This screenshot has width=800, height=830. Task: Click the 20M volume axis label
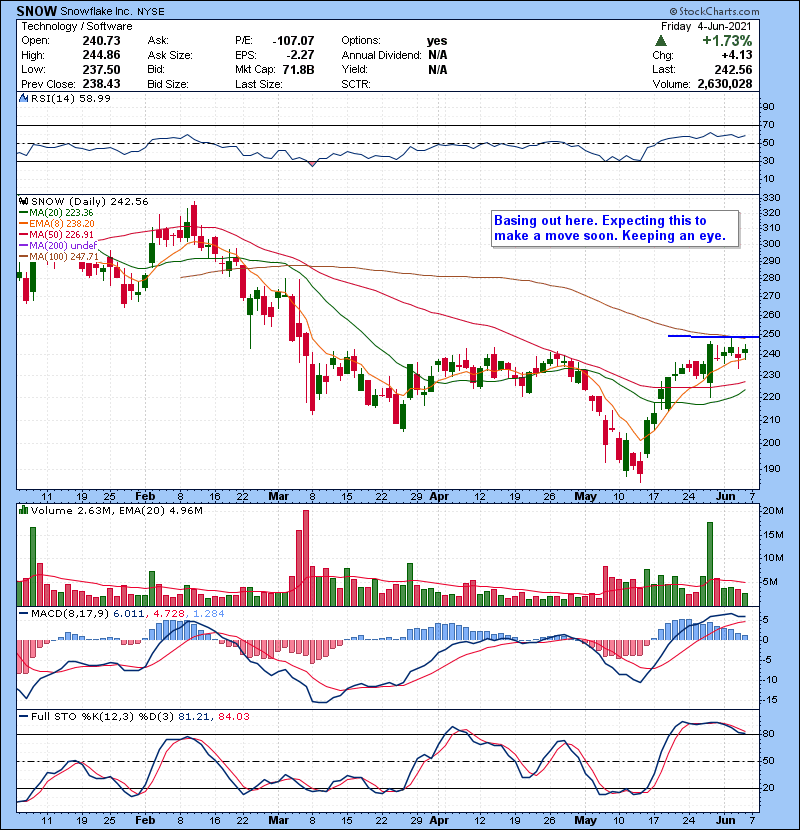773,511
